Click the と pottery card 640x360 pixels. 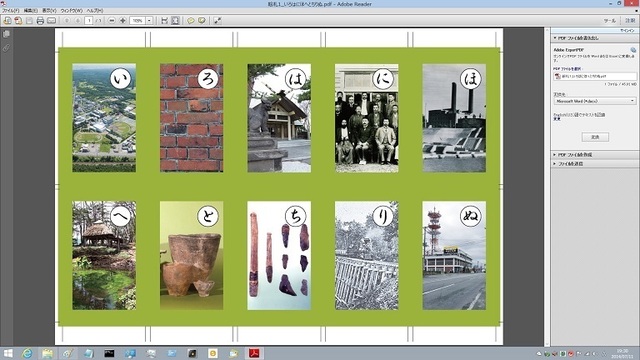click(x=191, y=255)
